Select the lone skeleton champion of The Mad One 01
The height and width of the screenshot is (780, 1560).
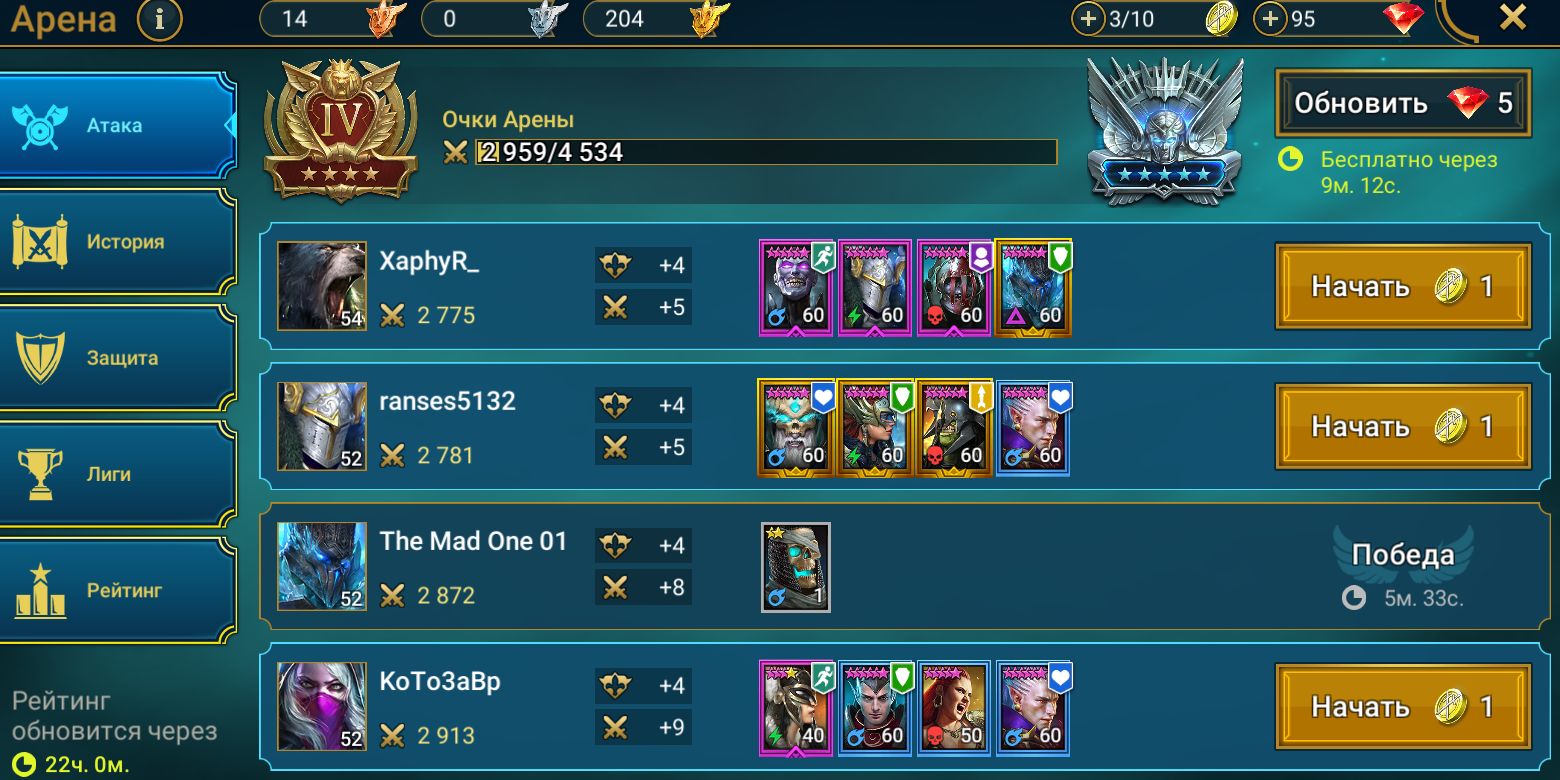pyautogui.click(x=795, y=567)
